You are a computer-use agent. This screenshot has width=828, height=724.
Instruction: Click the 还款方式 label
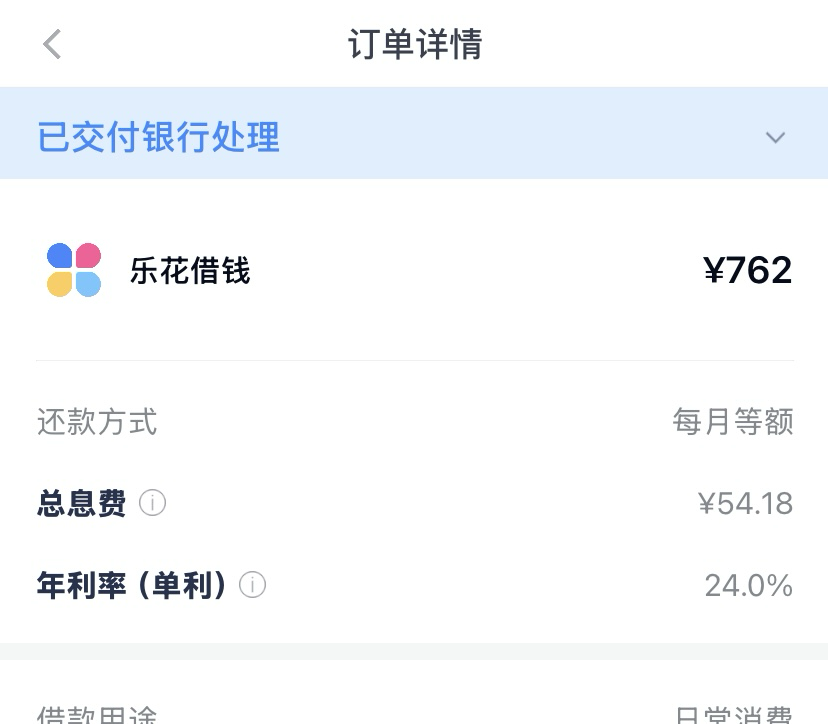97,422
